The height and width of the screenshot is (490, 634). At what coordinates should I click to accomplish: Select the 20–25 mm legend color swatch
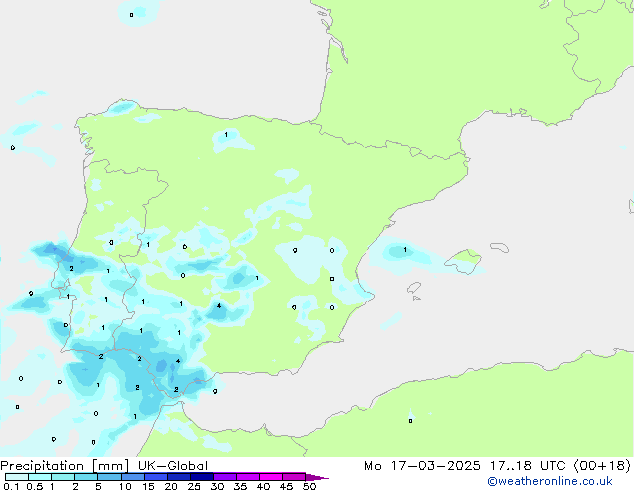[x=178, y=477]
